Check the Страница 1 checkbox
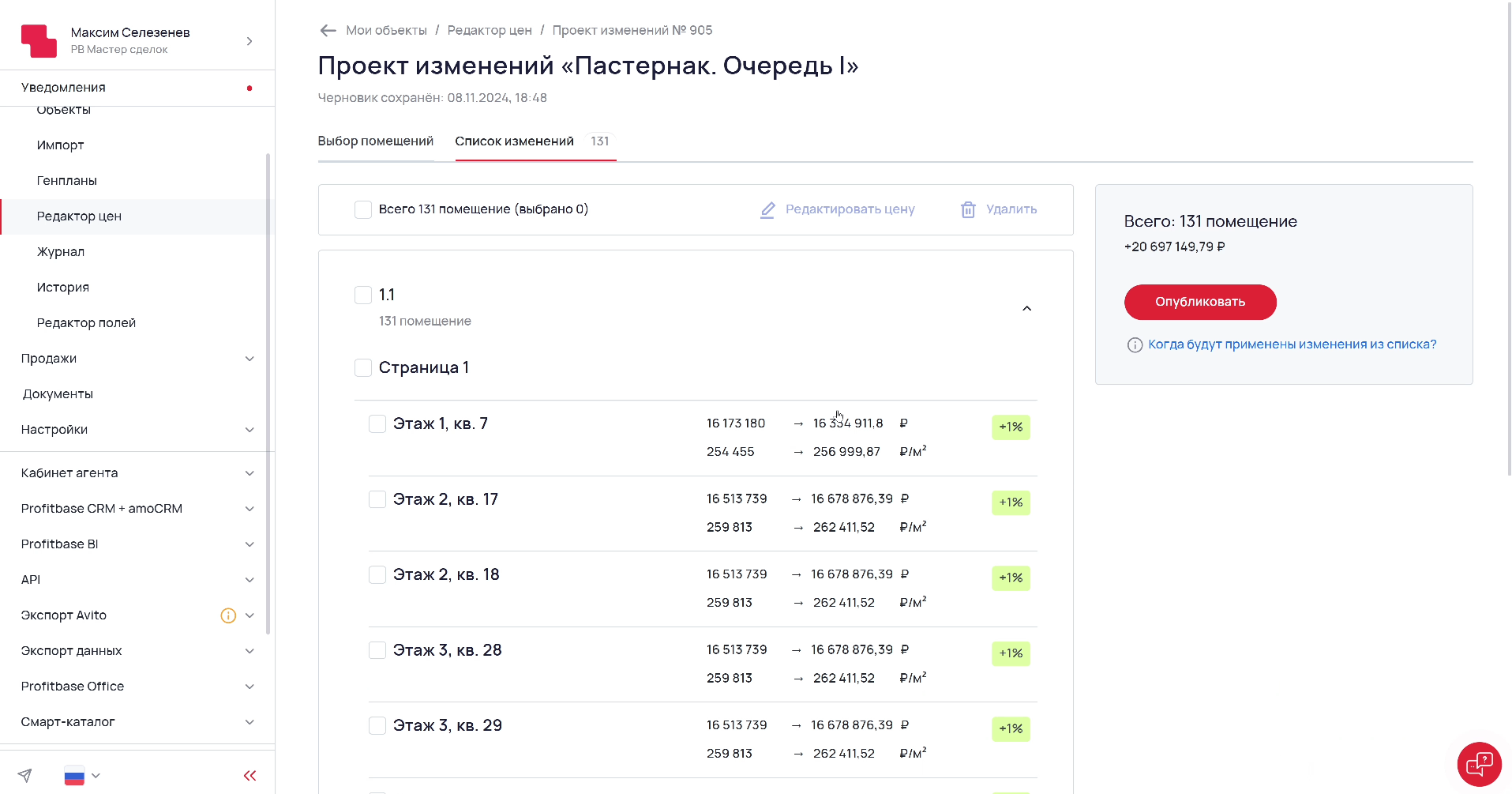1512x794 pixels. coord(363,367)
